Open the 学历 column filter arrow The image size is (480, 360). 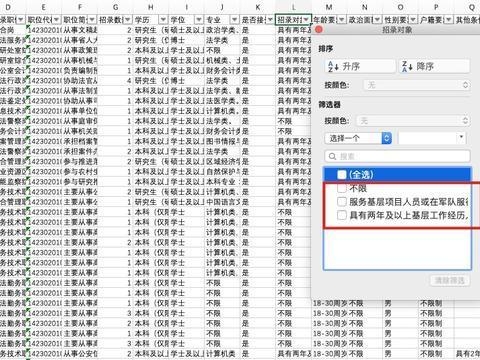[x=163, y=20]
